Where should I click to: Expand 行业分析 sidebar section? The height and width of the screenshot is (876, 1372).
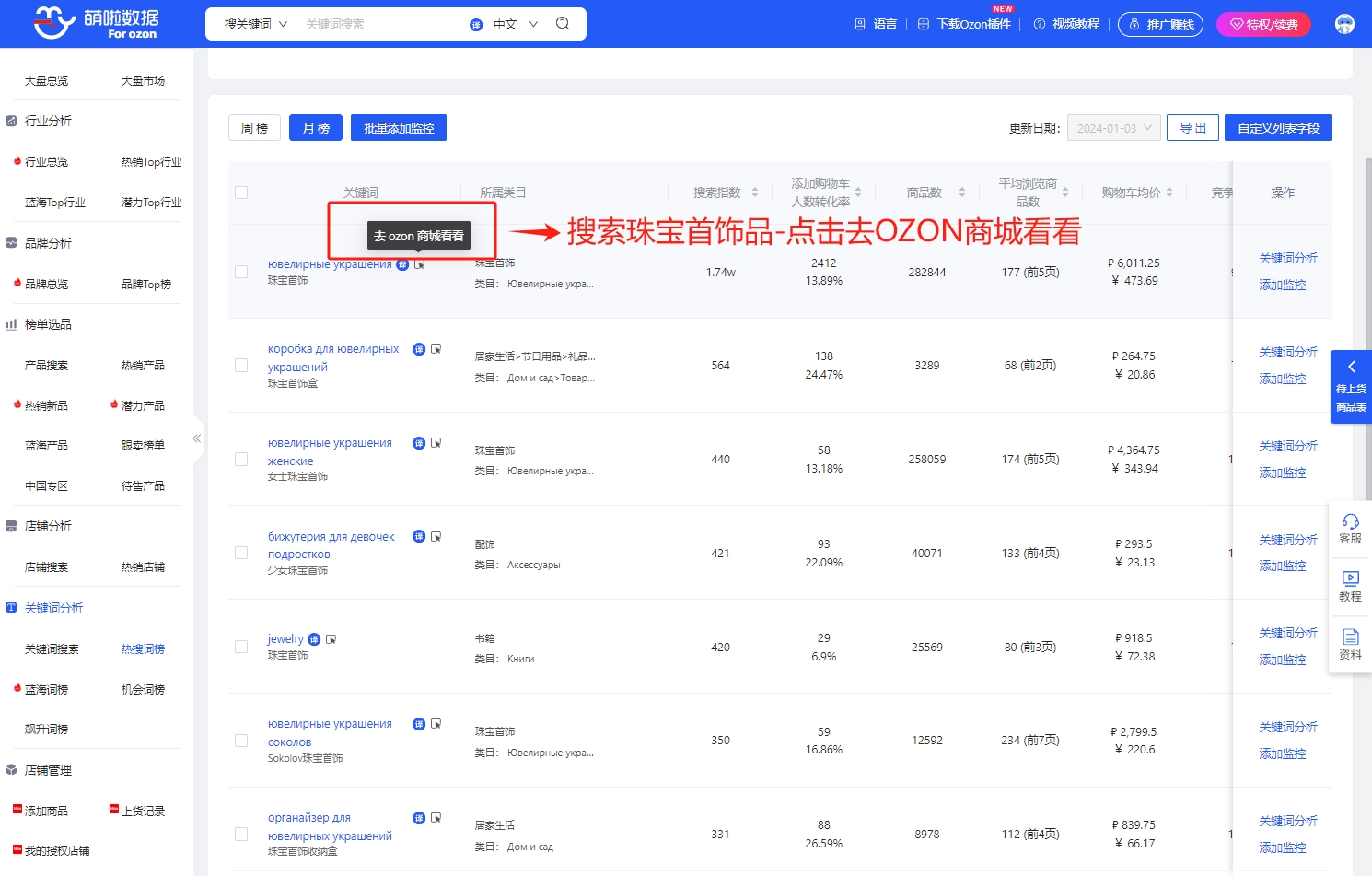pos(48,121)
